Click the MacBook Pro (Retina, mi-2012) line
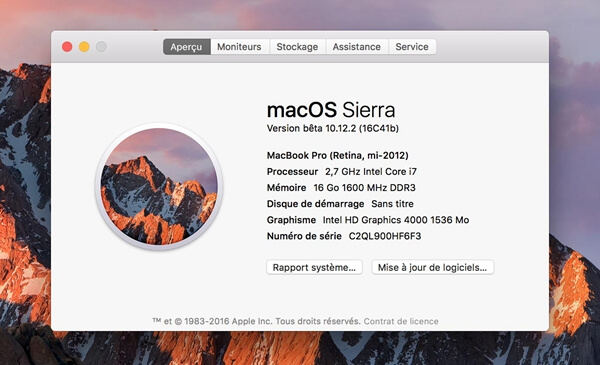The image size is (600, 365). (338, 155)
